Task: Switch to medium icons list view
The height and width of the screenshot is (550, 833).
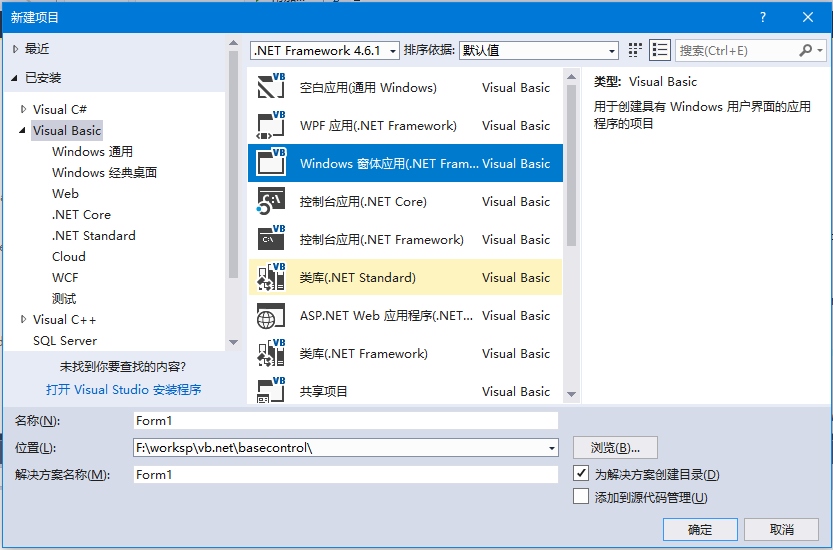Action: pos(660,50)
